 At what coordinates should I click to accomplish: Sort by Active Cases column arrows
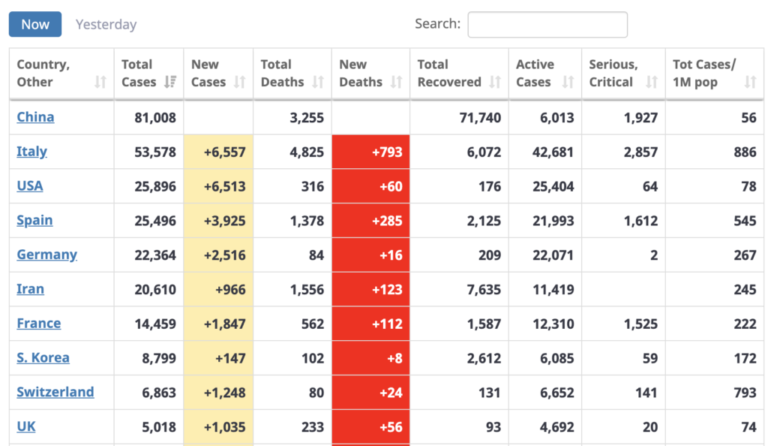tap(568, 82)
